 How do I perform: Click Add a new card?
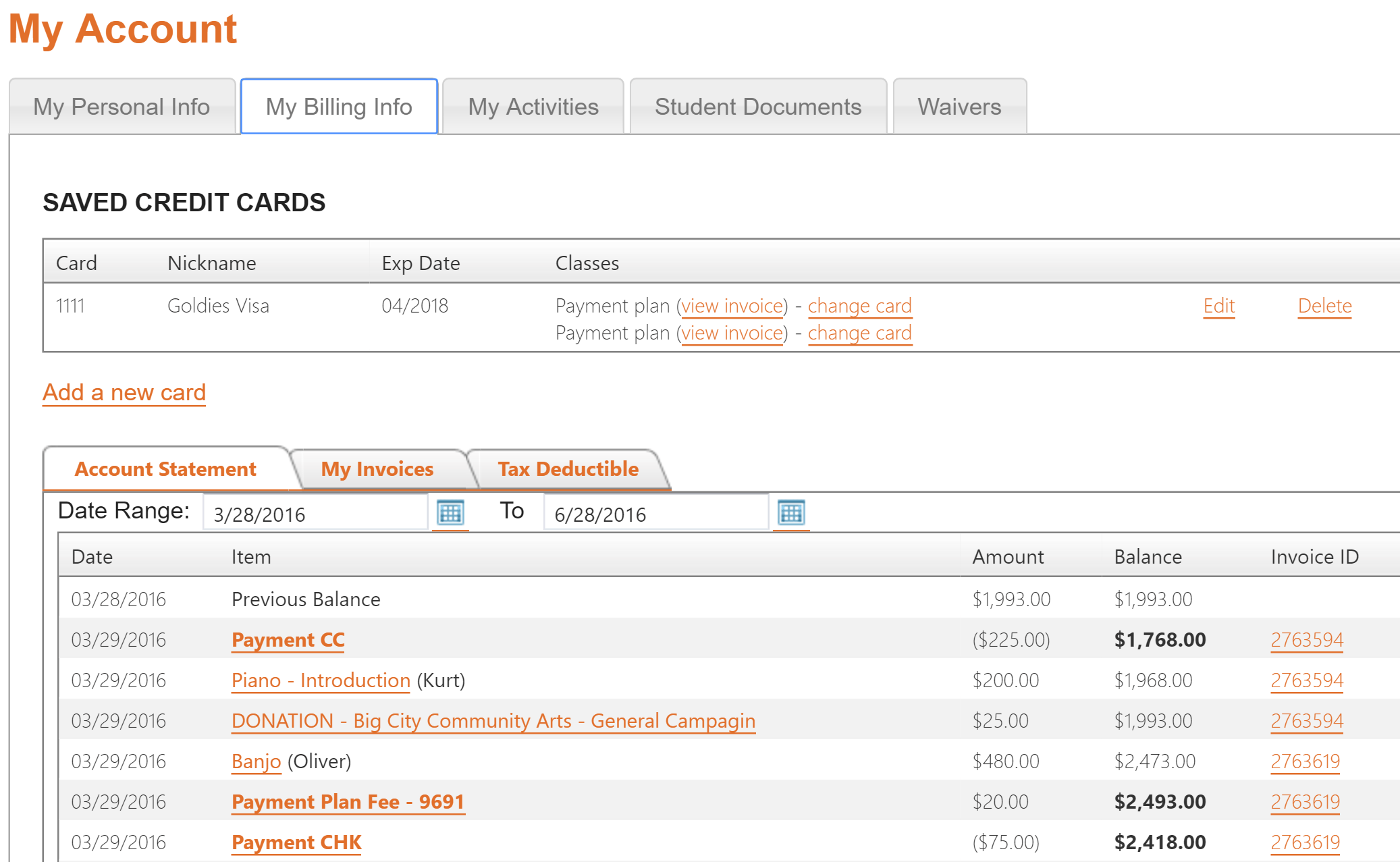[x=124, y=392]
